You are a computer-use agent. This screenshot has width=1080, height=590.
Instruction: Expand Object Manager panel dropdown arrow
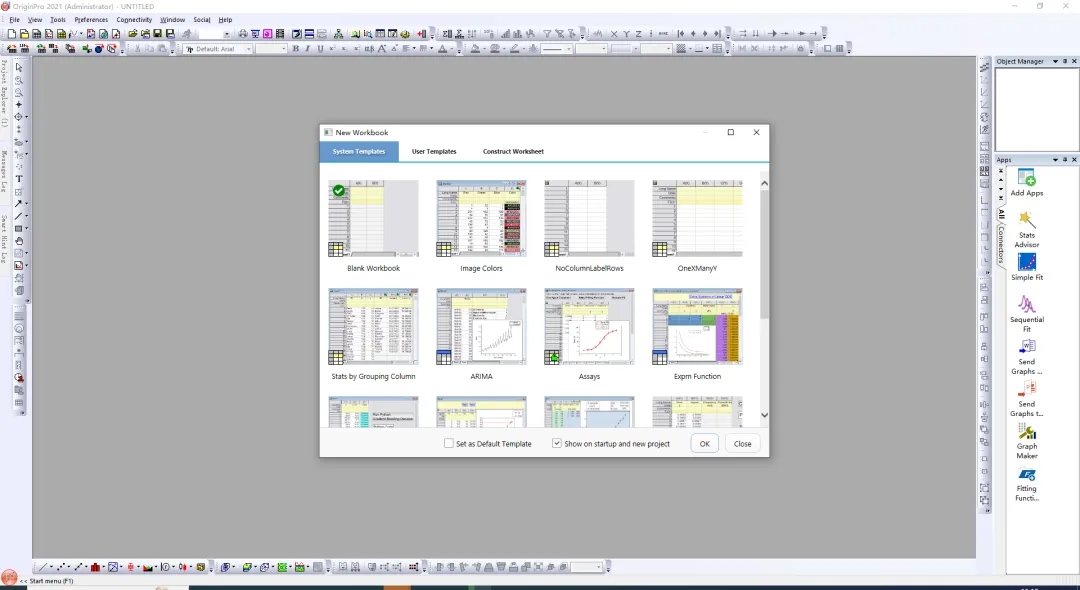click(1055, 61)
